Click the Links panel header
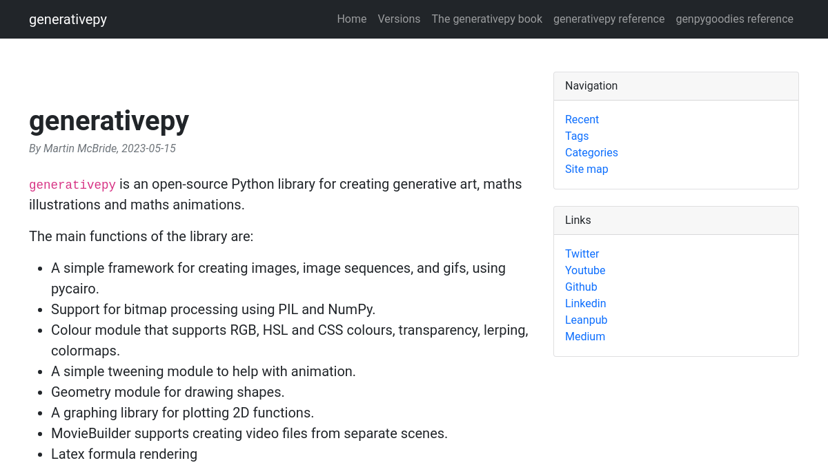The image size is (828, 465). coord(676,220)
